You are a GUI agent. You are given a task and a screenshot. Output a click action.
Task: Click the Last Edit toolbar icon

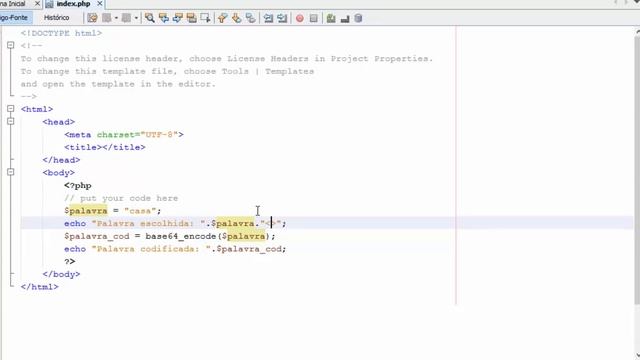[x=93, y=18]
